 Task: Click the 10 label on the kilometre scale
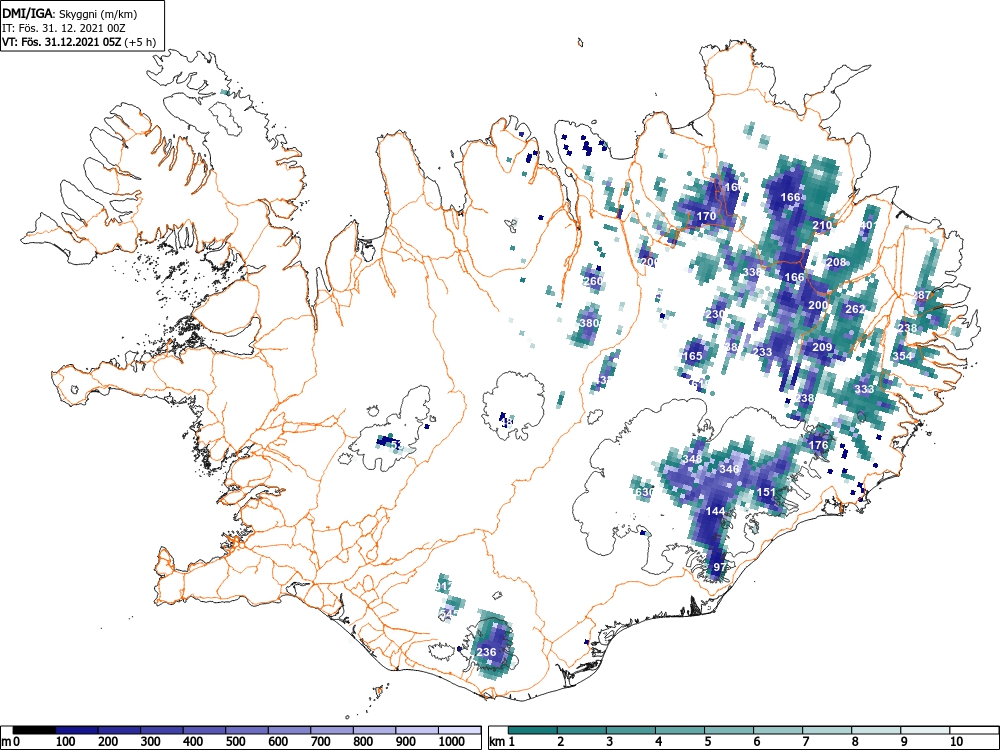(x=956, y=742)
